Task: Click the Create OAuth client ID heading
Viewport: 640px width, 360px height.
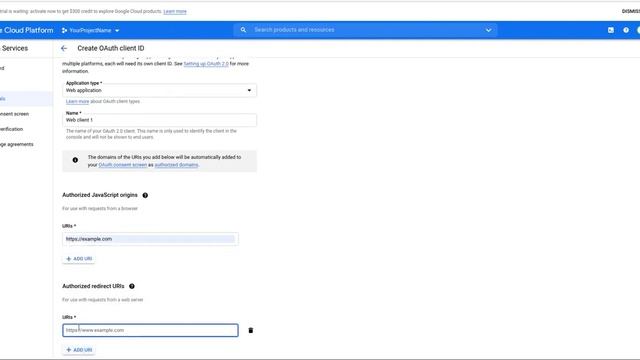Action: coord(111,48)
